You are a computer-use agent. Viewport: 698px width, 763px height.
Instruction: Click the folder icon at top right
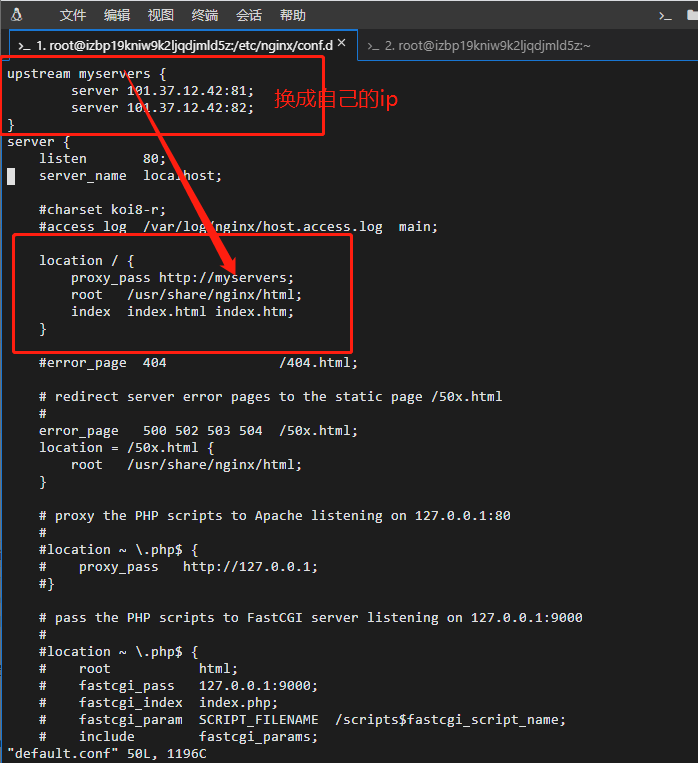tap(692, 15)
